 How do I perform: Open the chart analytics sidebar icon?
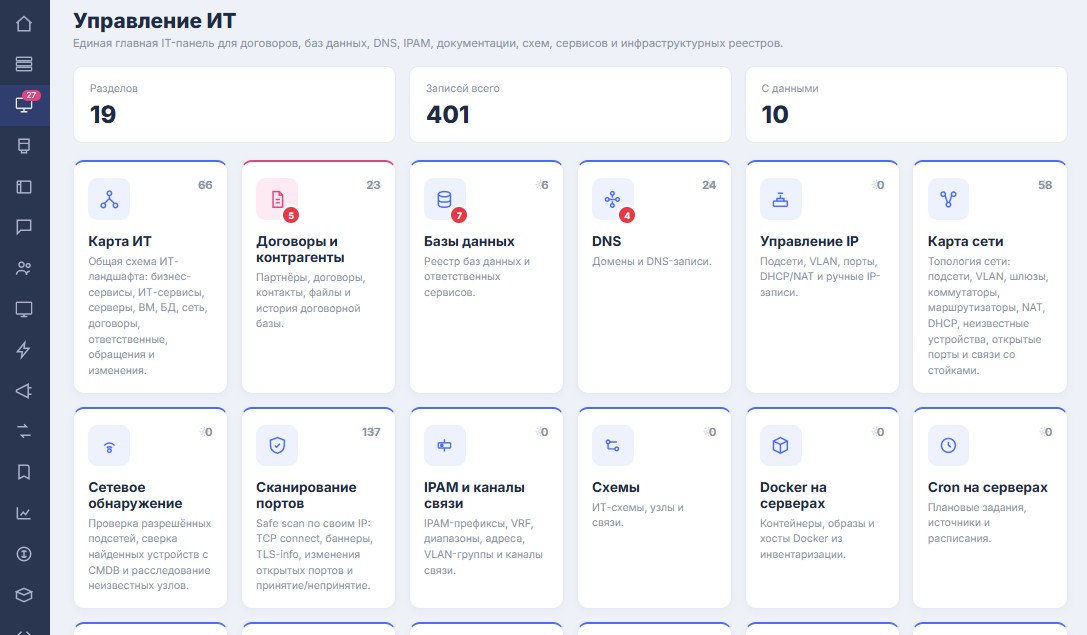[24, 513]
